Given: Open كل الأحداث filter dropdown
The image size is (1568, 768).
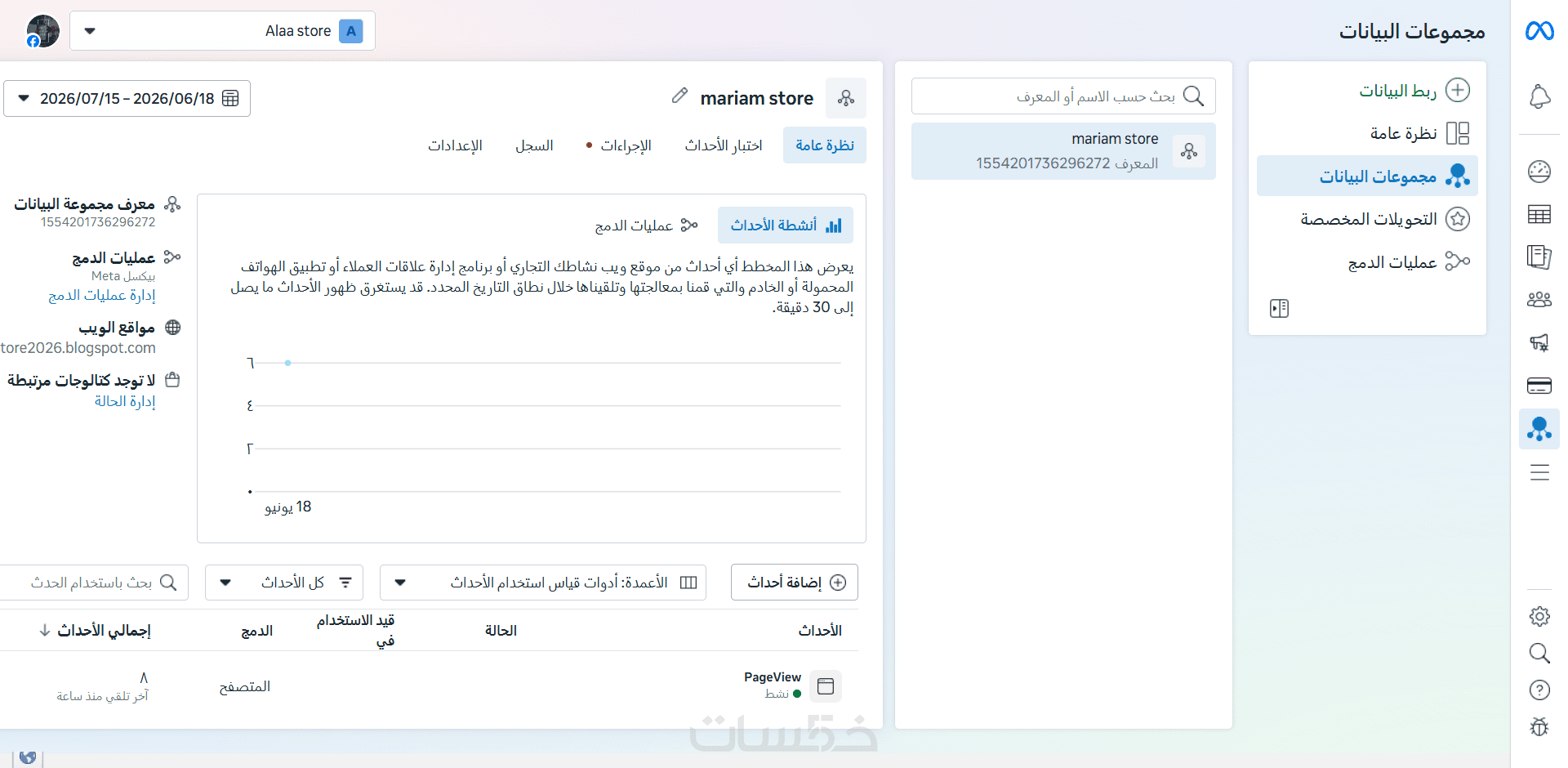Looking at the screenshot, I should pyautogui.click(x=284, y=583).
